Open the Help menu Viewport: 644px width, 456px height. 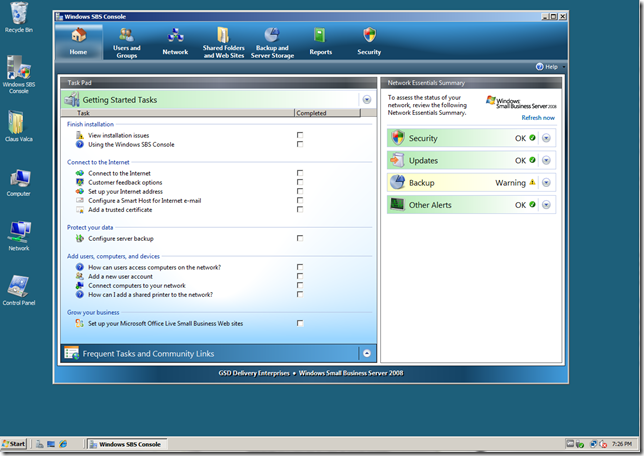547,67
